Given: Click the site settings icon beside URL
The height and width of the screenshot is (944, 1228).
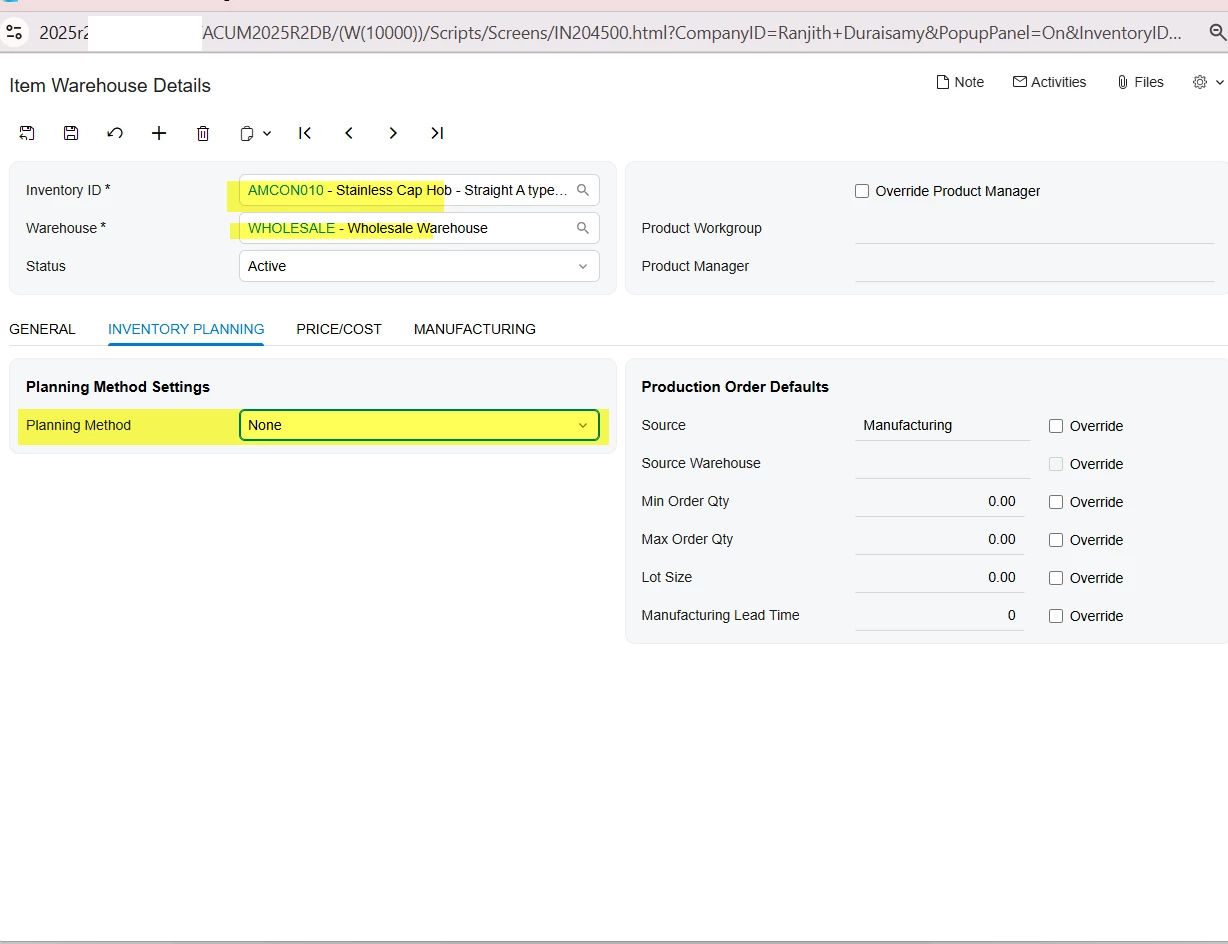Looking at the screenshot, I should pos(14,33).
